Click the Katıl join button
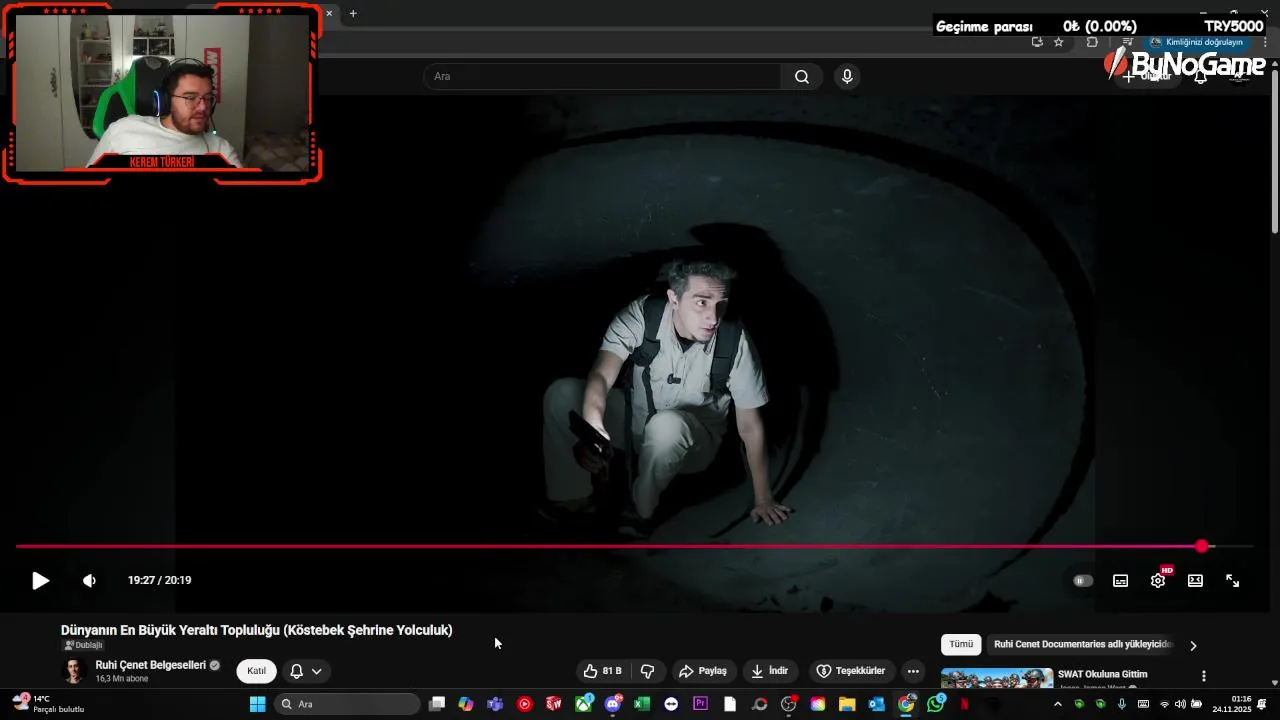 tap(257, 671)
